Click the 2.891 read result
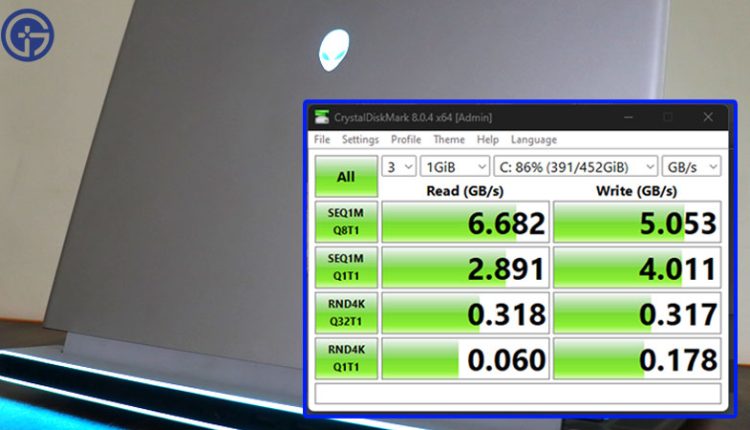750x430 pixels. point(465,267)
